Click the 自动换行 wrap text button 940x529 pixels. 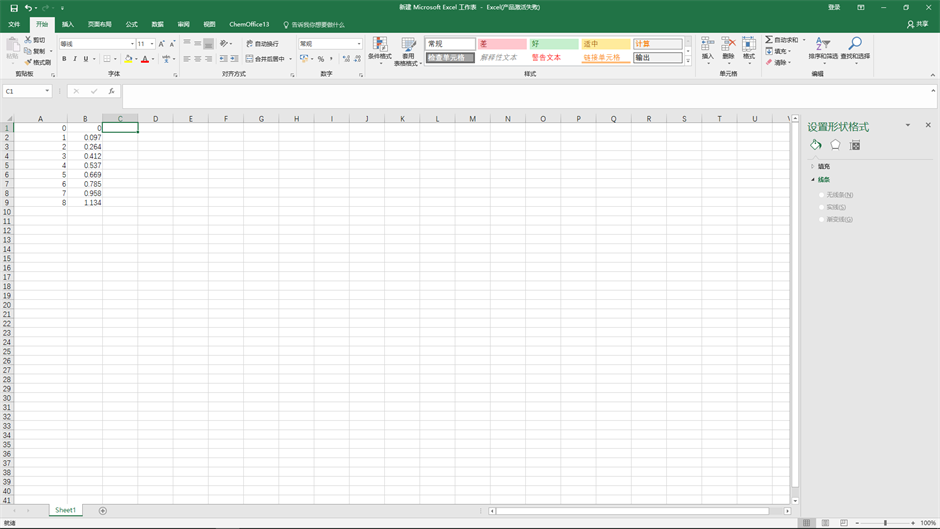[x=262, y=44]
